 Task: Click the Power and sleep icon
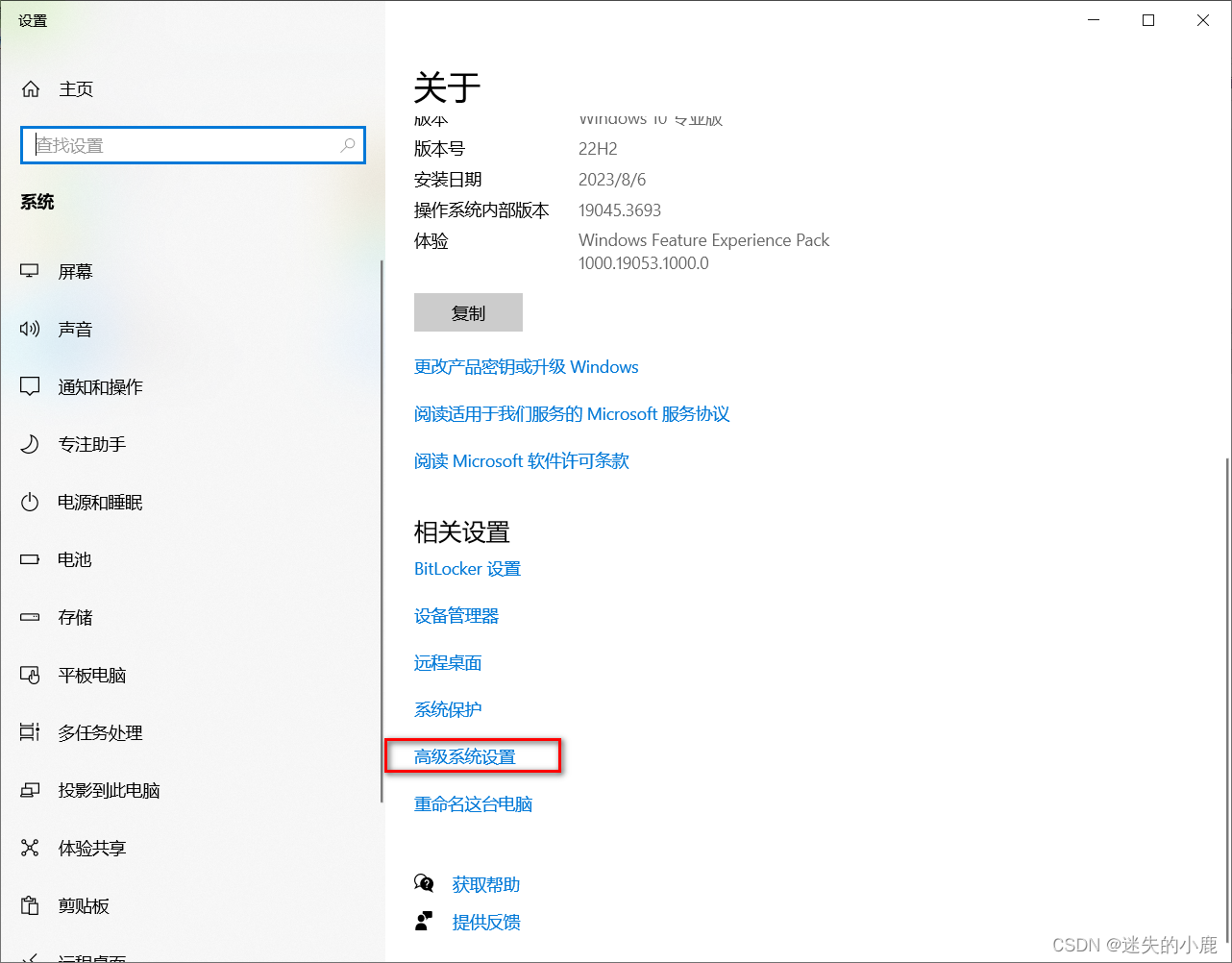point(30,503)
